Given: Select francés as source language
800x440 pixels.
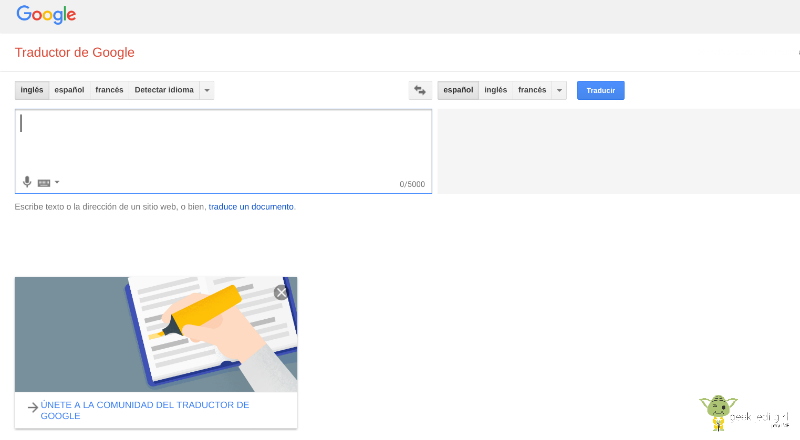Looking at the screenshot, I should tap(109, 90).
